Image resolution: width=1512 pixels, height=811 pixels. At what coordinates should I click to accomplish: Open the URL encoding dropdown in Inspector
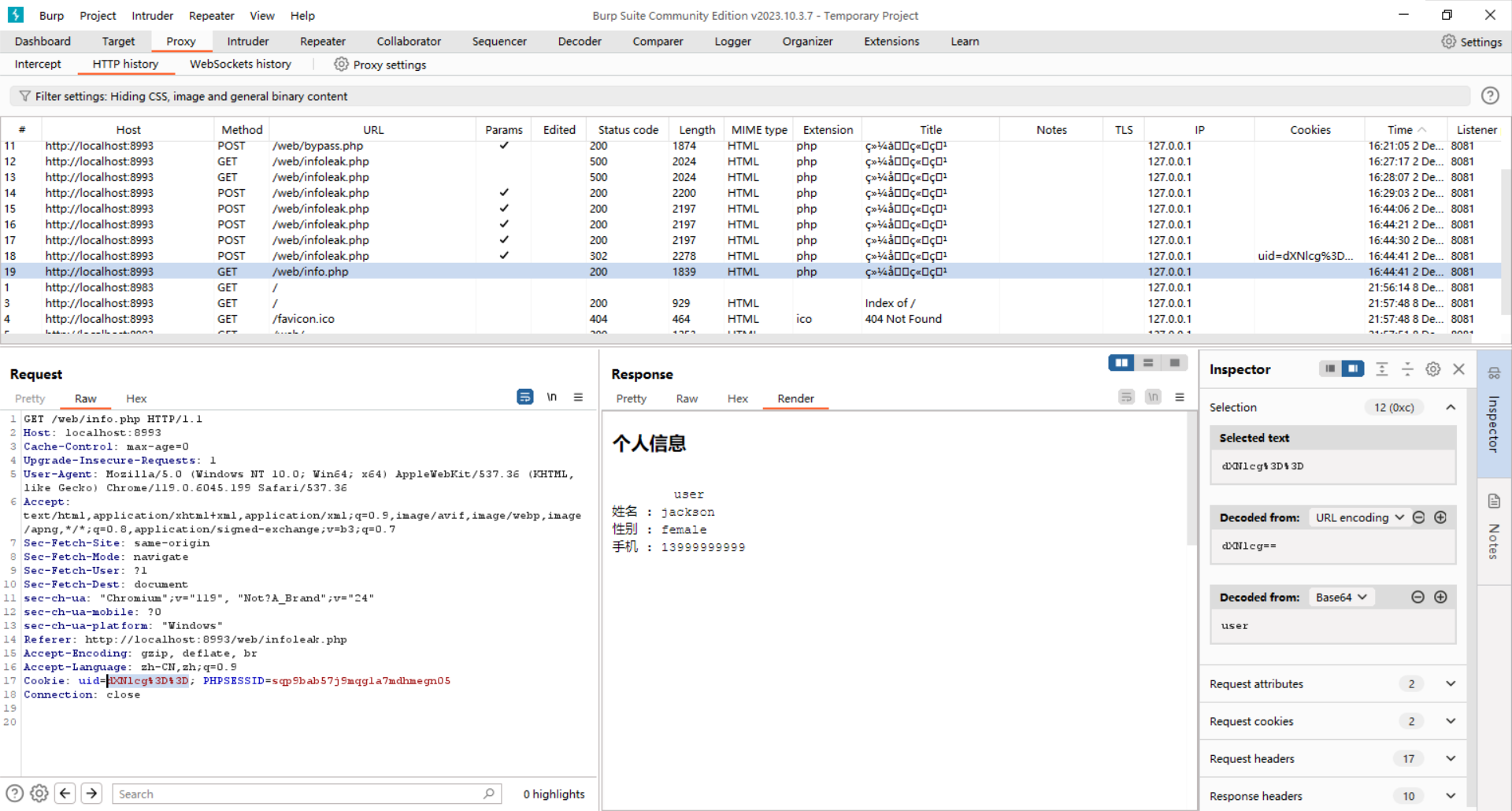point(1358,517)
